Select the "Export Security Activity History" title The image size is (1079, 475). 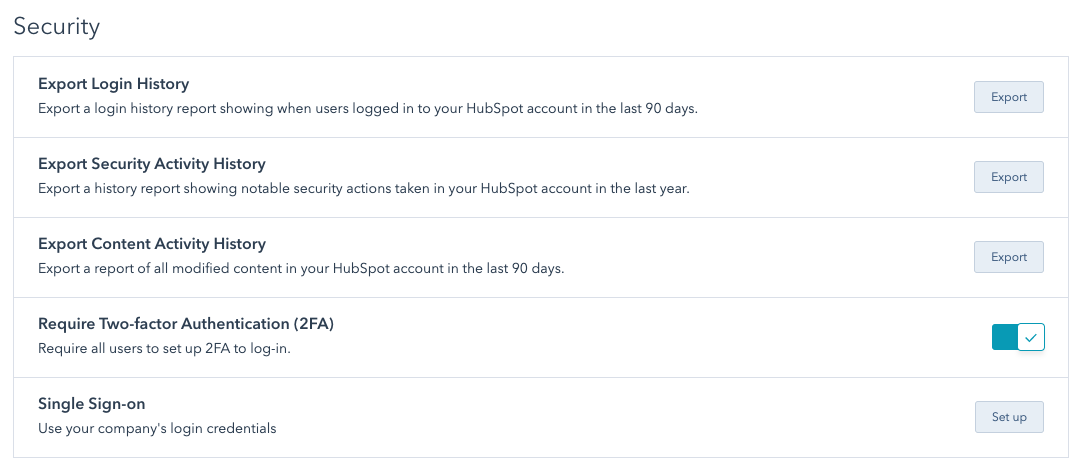tap(151, 164)
